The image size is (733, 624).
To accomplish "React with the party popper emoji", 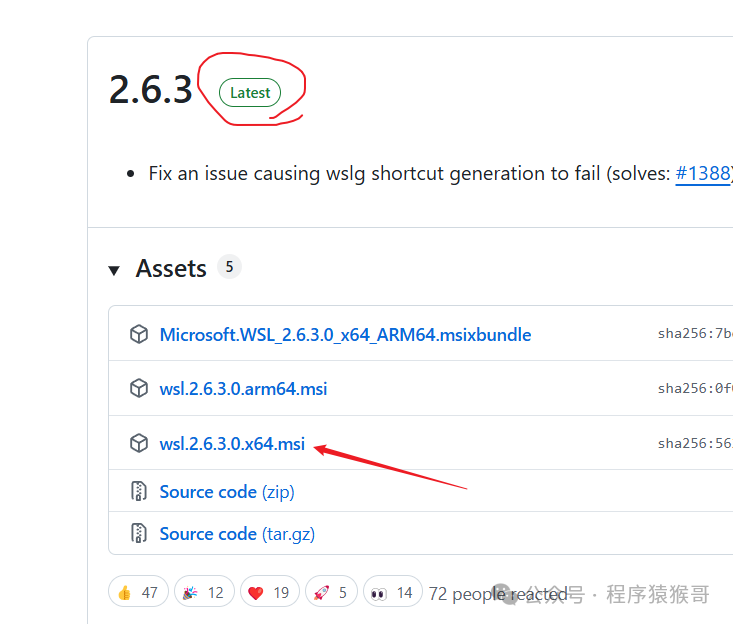I will pyautogui.click(x=203, y=592).
